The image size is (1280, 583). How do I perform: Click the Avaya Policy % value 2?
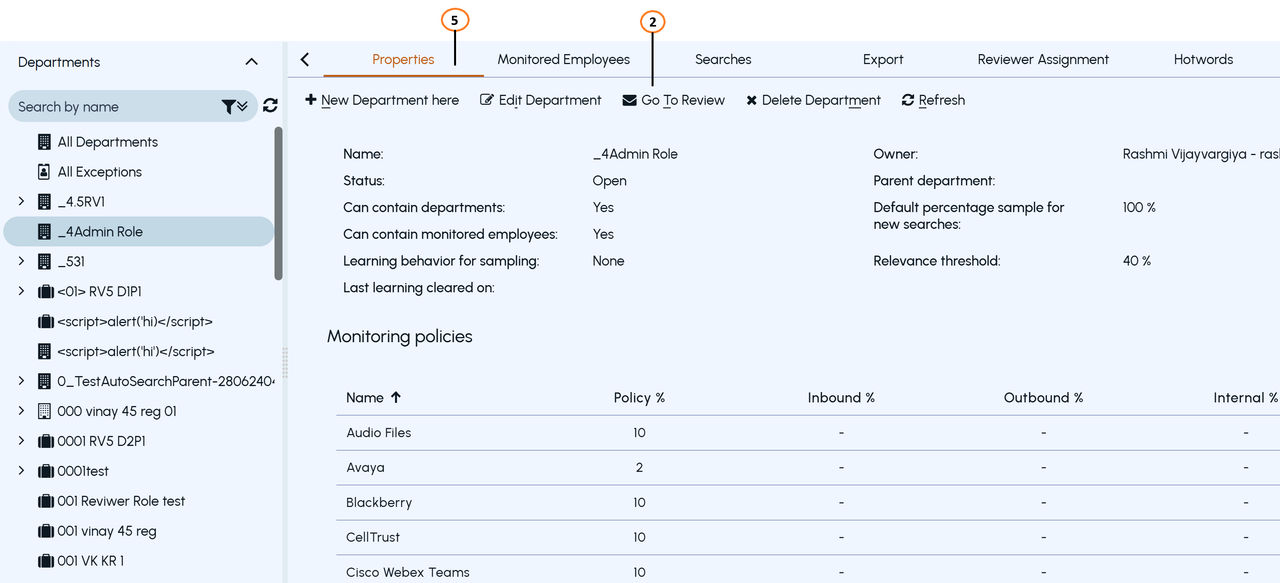[x=639, y=468]
